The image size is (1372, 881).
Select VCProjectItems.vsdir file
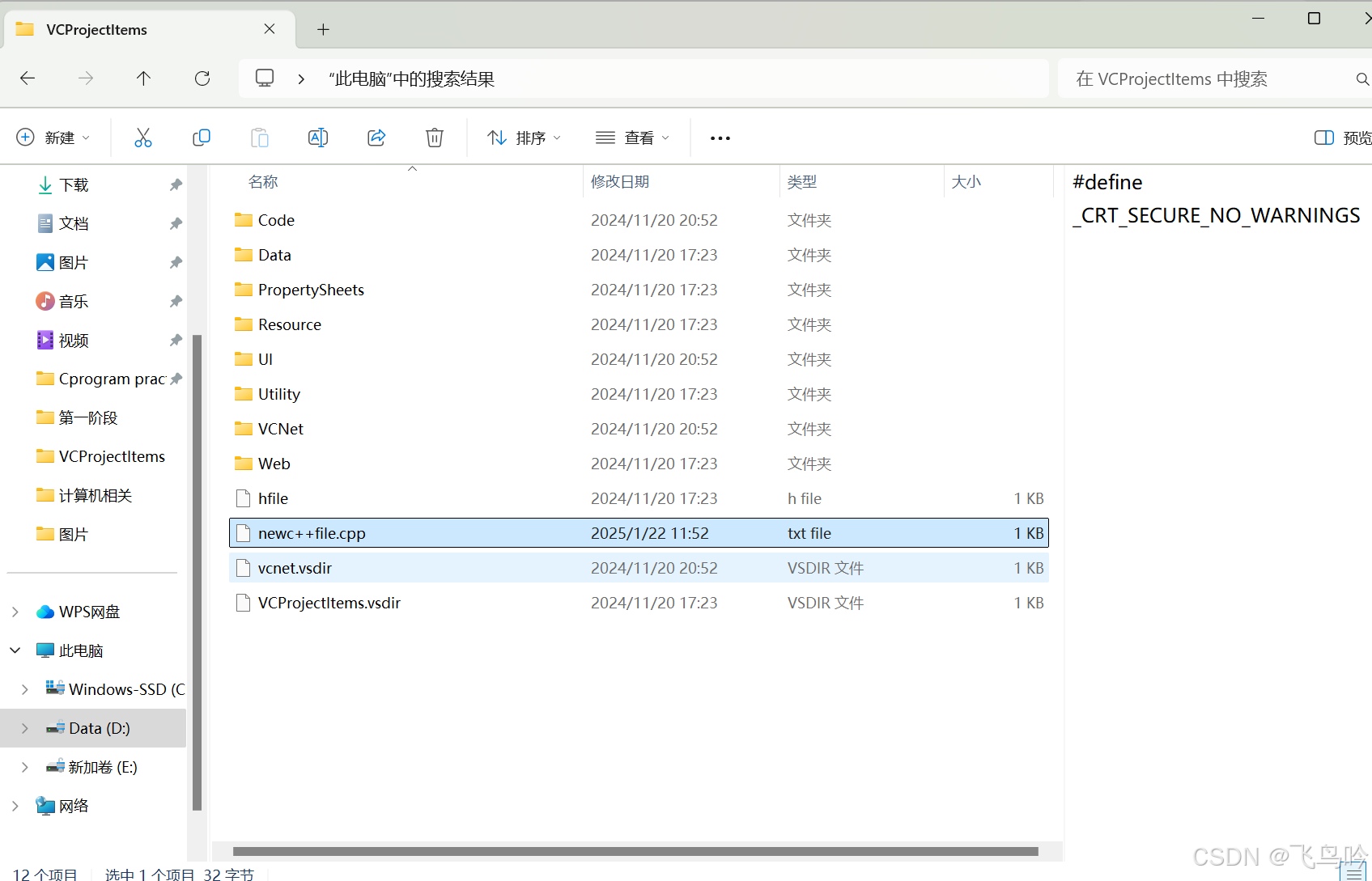click(x=639, y=603)
